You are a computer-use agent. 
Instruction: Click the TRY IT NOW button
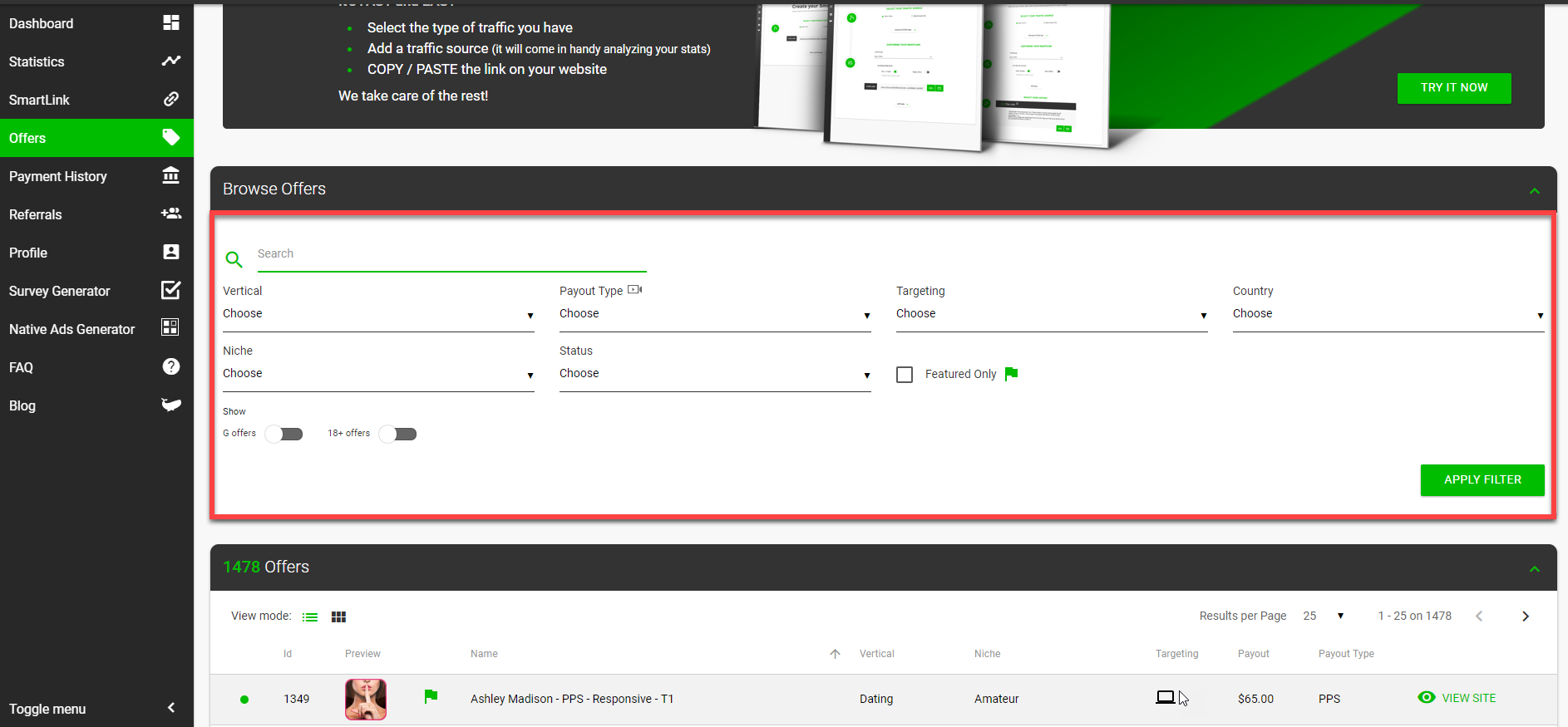click(x=1454, y=88)
